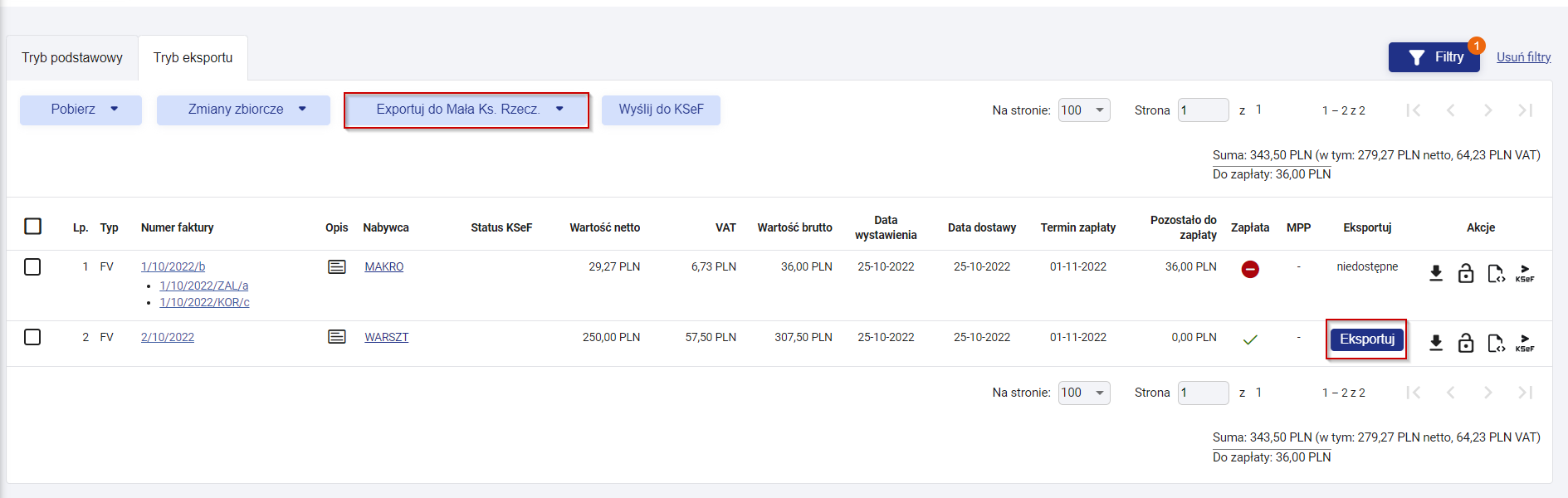The image size is (1568, 498).
Task: Go to next page using top pagination arrow
Action: coord(1487,110)
